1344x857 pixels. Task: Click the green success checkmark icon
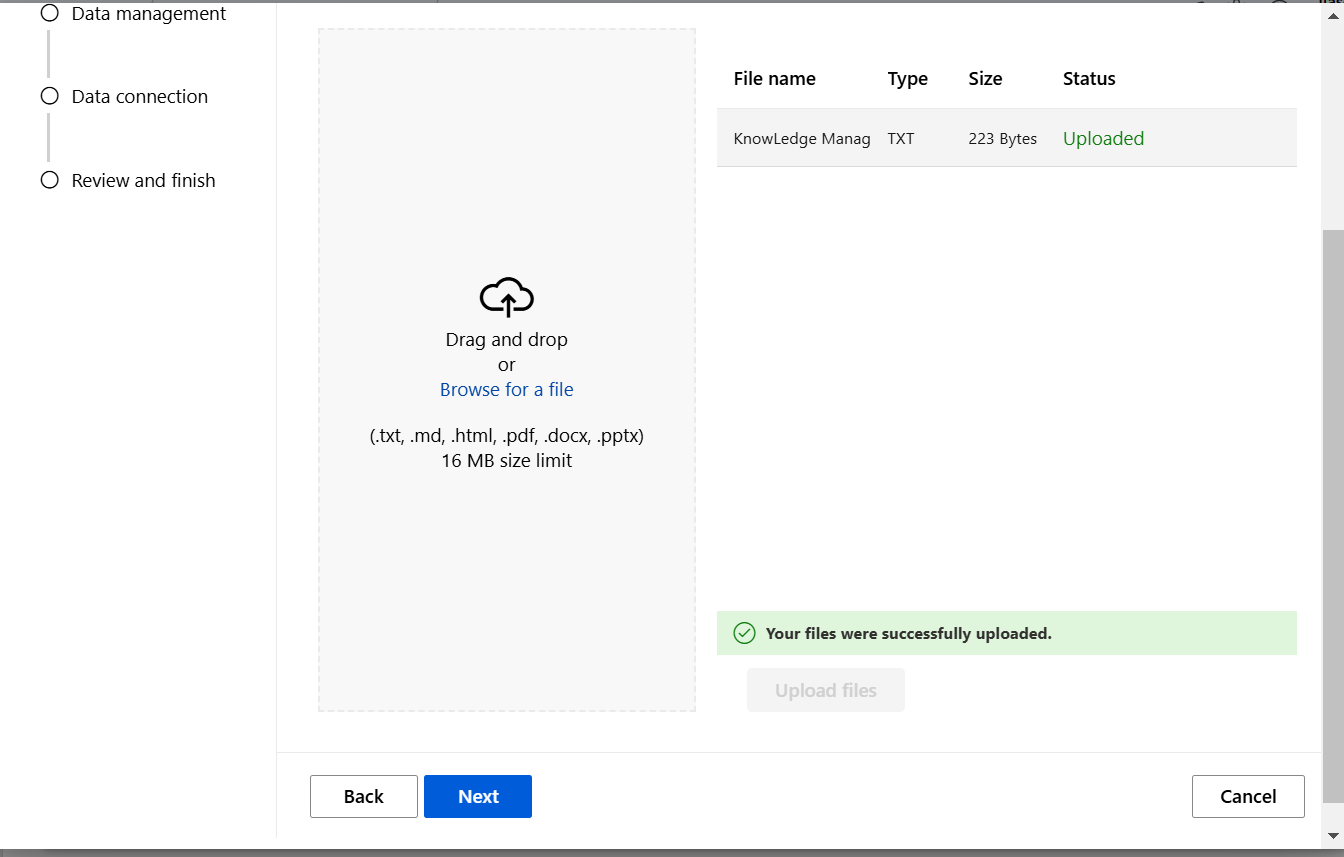pos(744,633)
